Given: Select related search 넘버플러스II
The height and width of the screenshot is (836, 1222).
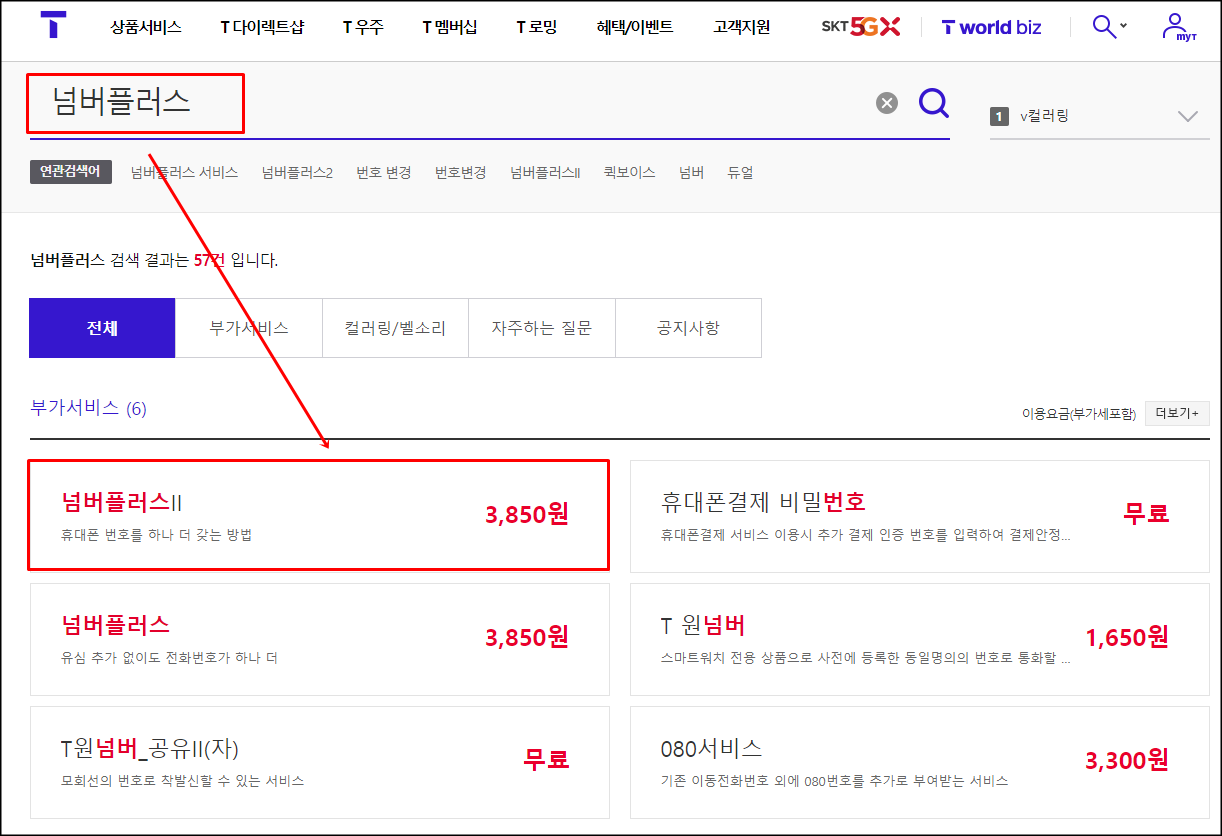Looking at the screenshot, I should pos(545,172).
